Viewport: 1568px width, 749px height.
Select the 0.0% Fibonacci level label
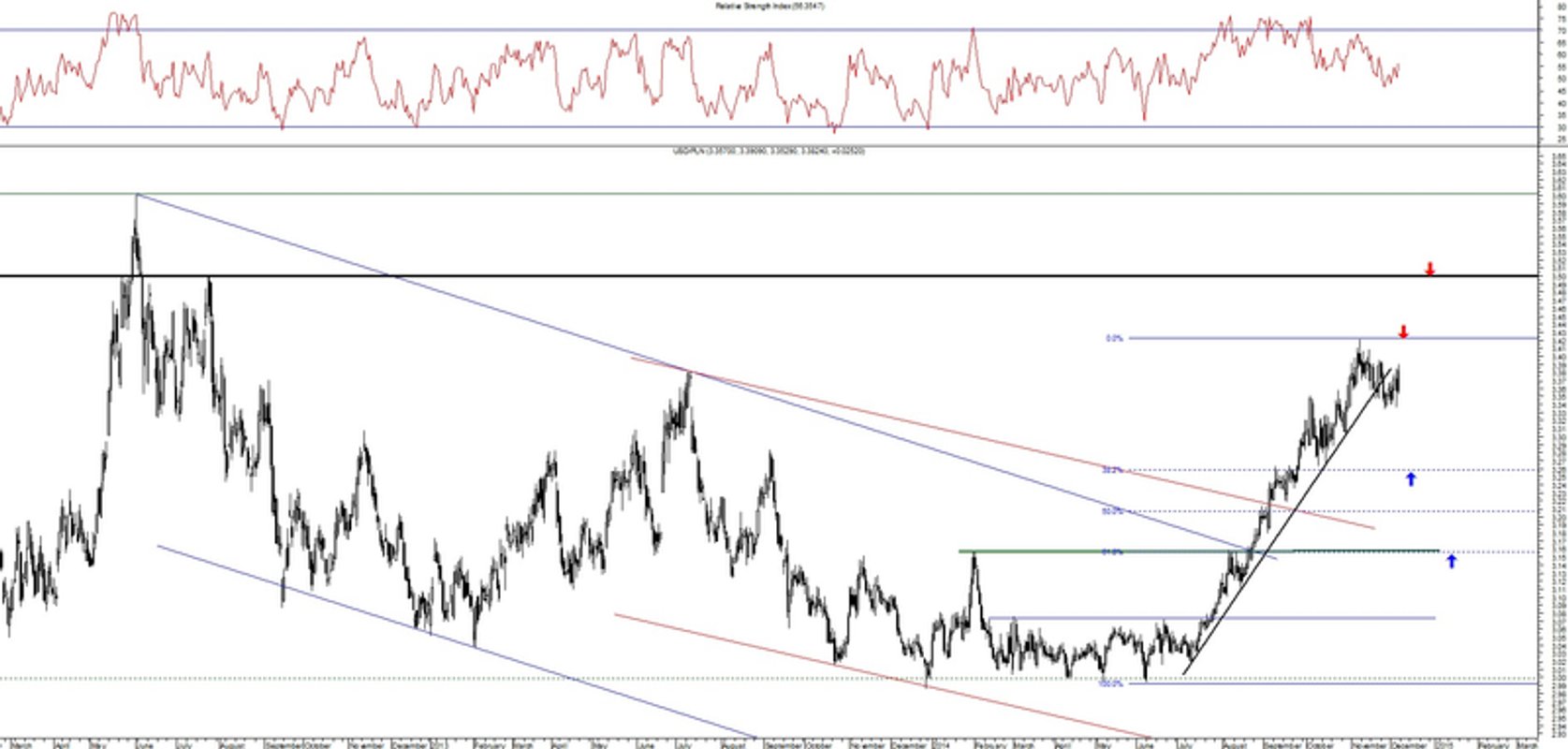[x=1114, y=338]
